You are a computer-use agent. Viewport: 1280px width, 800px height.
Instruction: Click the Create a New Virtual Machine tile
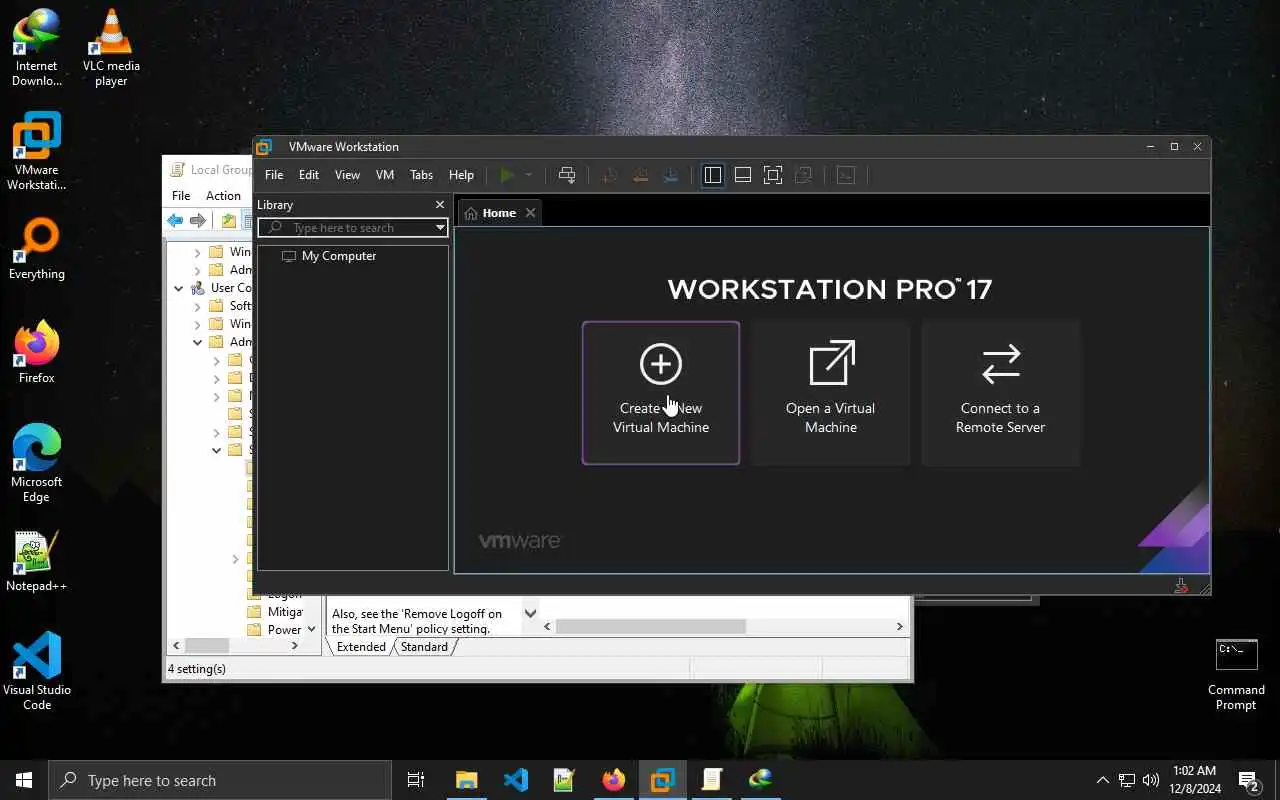(x=661, y=393)
